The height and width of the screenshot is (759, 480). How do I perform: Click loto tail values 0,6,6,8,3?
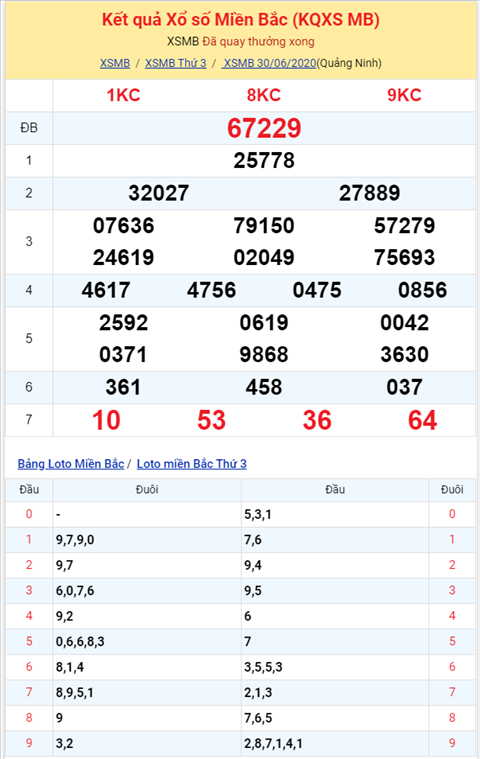tap(80, 641)
